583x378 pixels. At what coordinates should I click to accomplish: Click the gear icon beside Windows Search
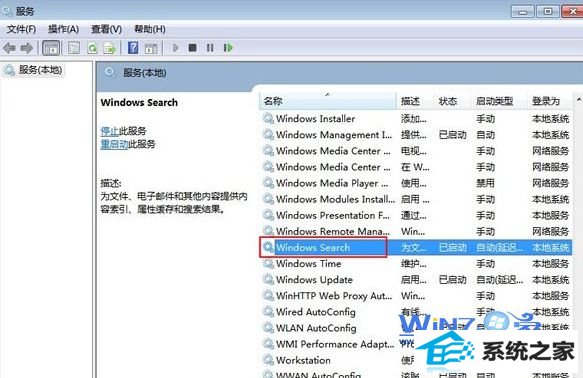[x=268, y=247]
